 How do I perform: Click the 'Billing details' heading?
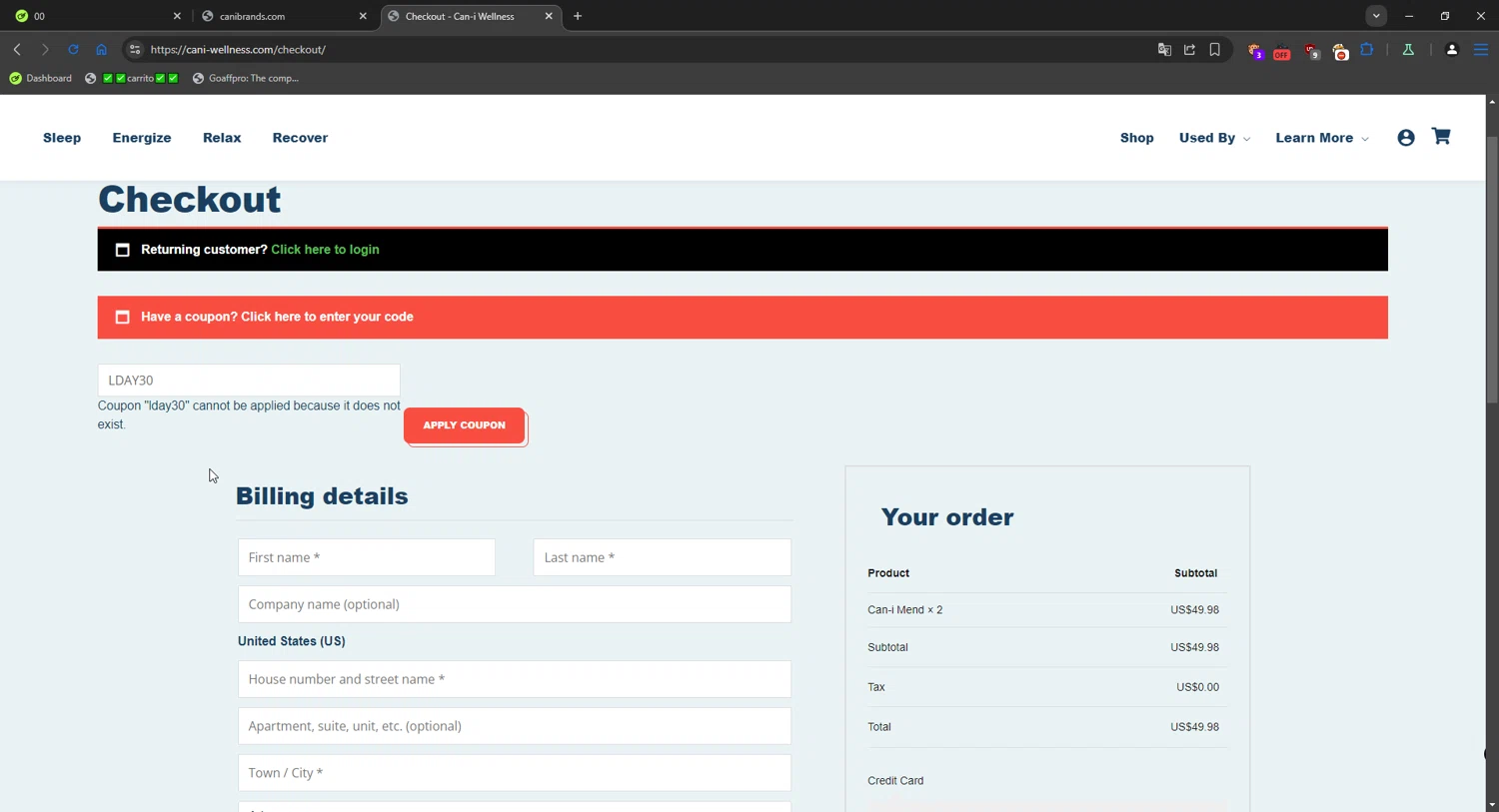(x=322, y=496)
